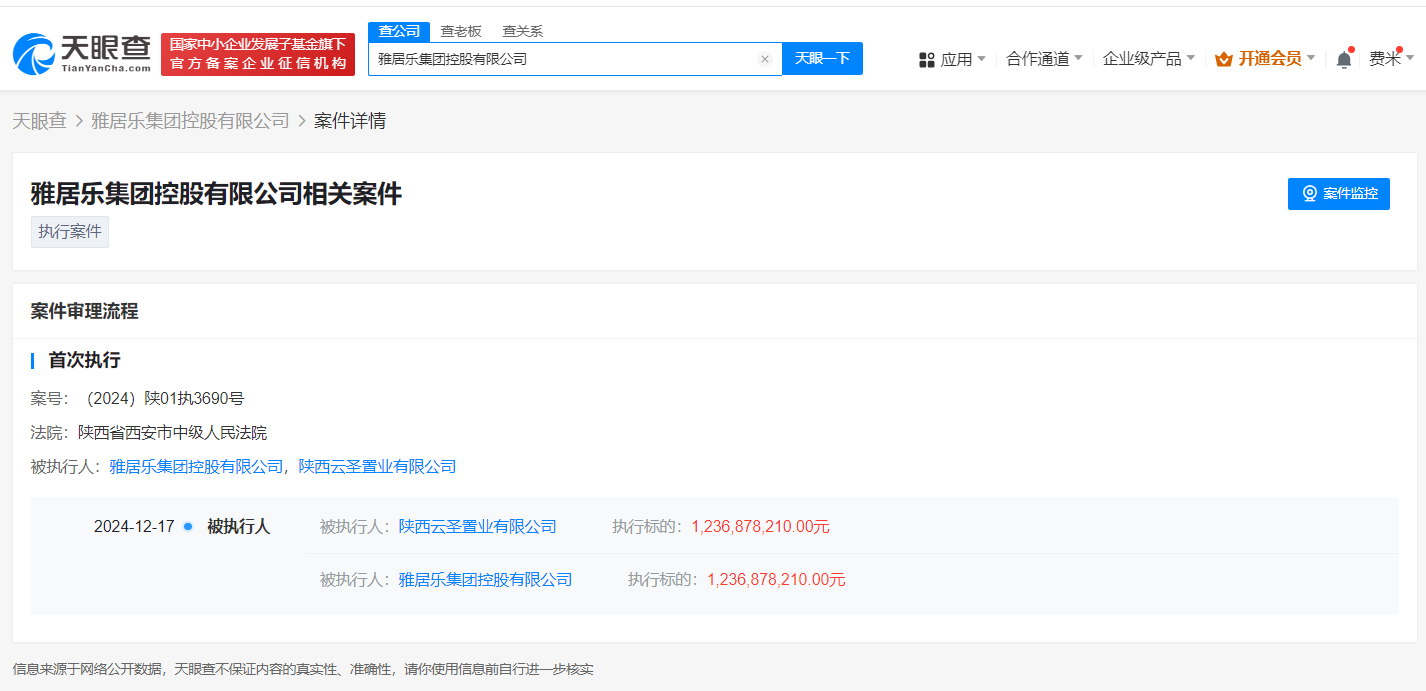Clear the search box with the x icon

765,59
